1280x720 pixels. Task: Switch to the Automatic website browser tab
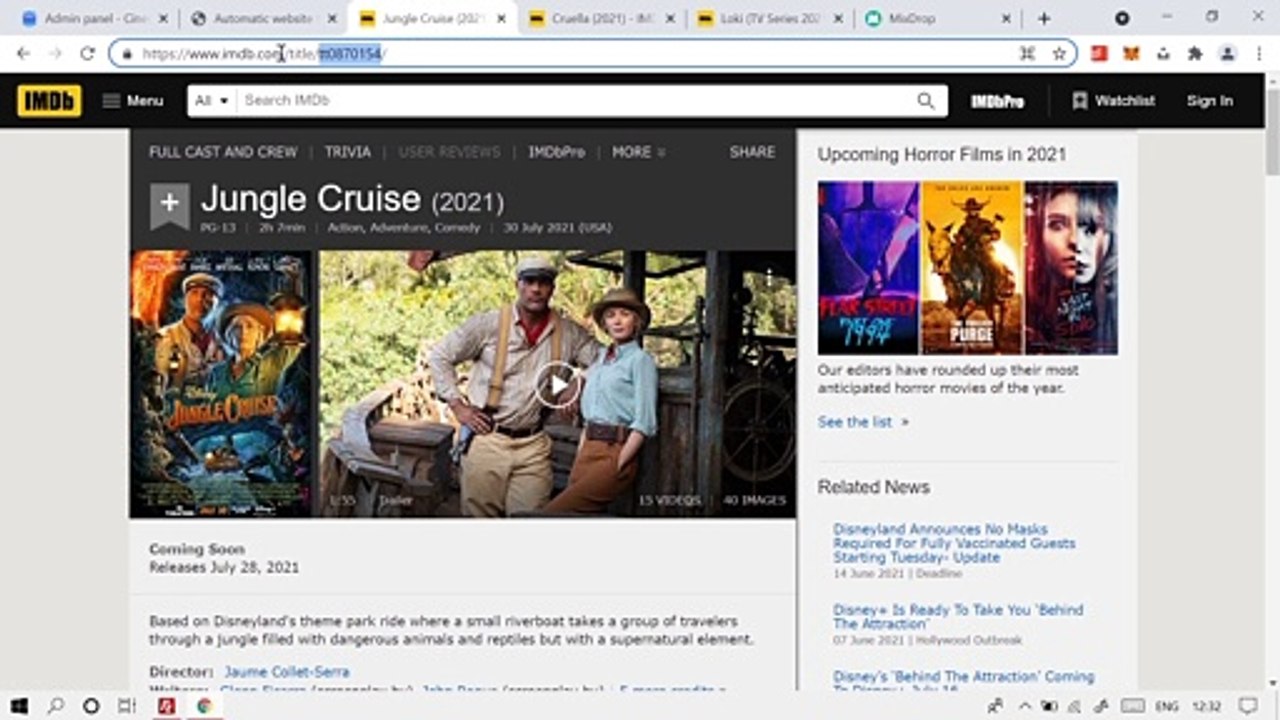point(264,18)
